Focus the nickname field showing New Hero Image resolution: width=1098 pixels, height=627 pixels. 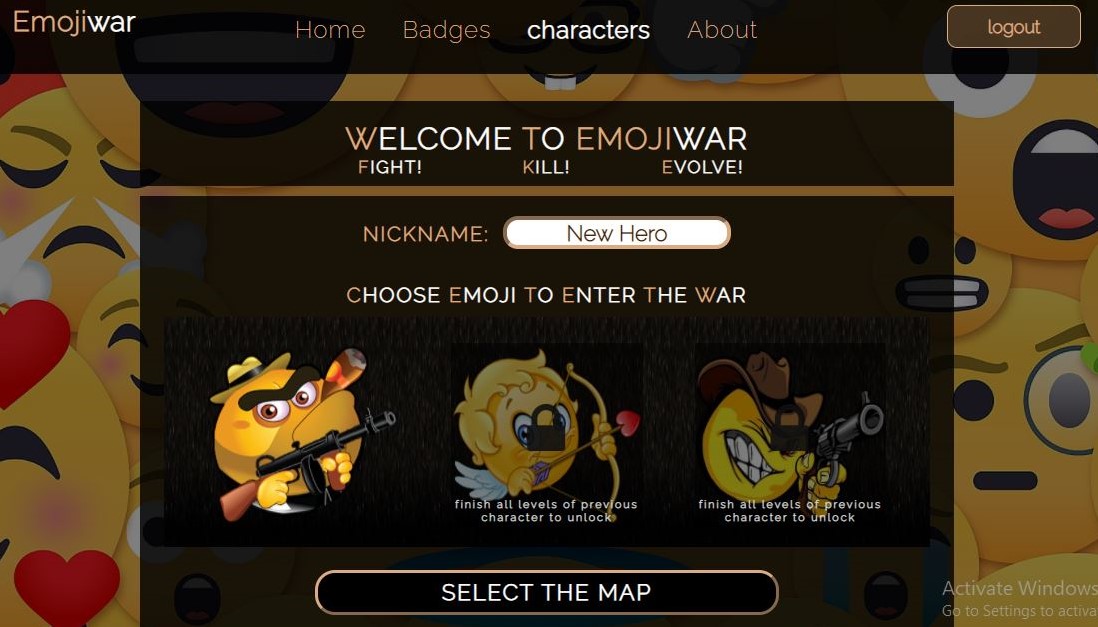point(617,233)
